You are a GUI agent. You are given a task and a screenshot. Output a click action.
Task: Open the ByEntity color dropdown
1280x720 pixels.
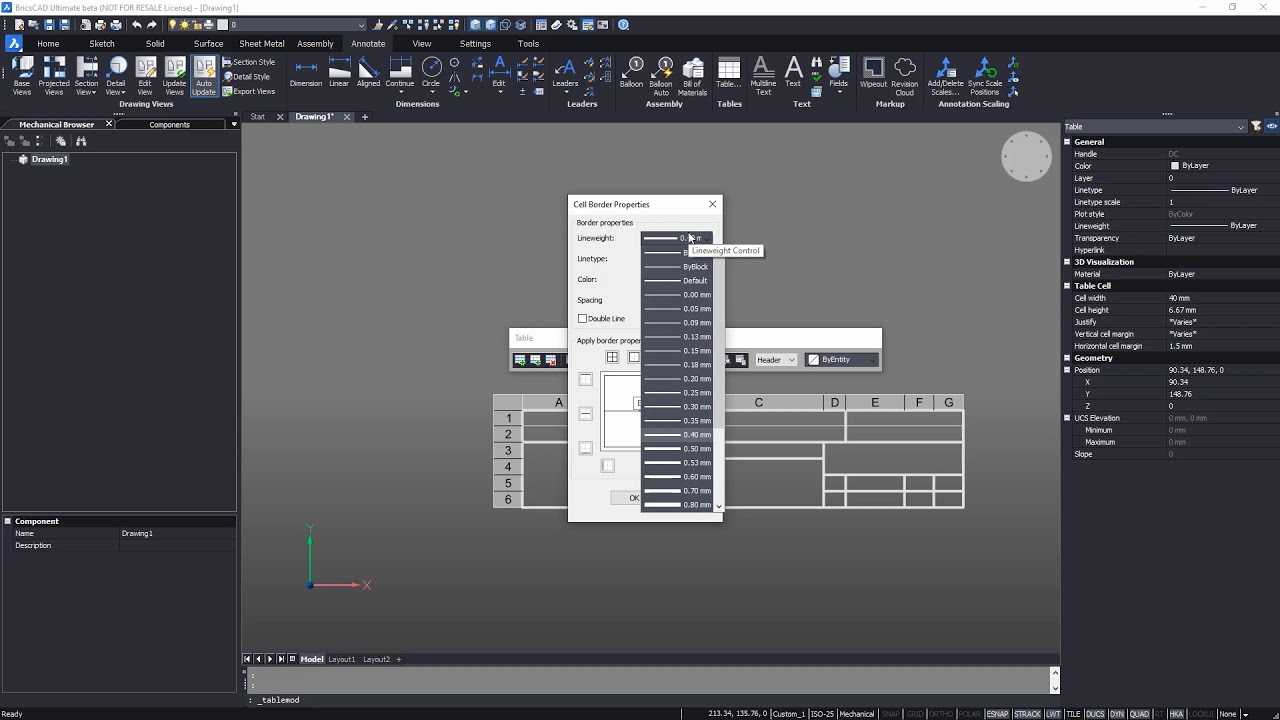(842, 360)
